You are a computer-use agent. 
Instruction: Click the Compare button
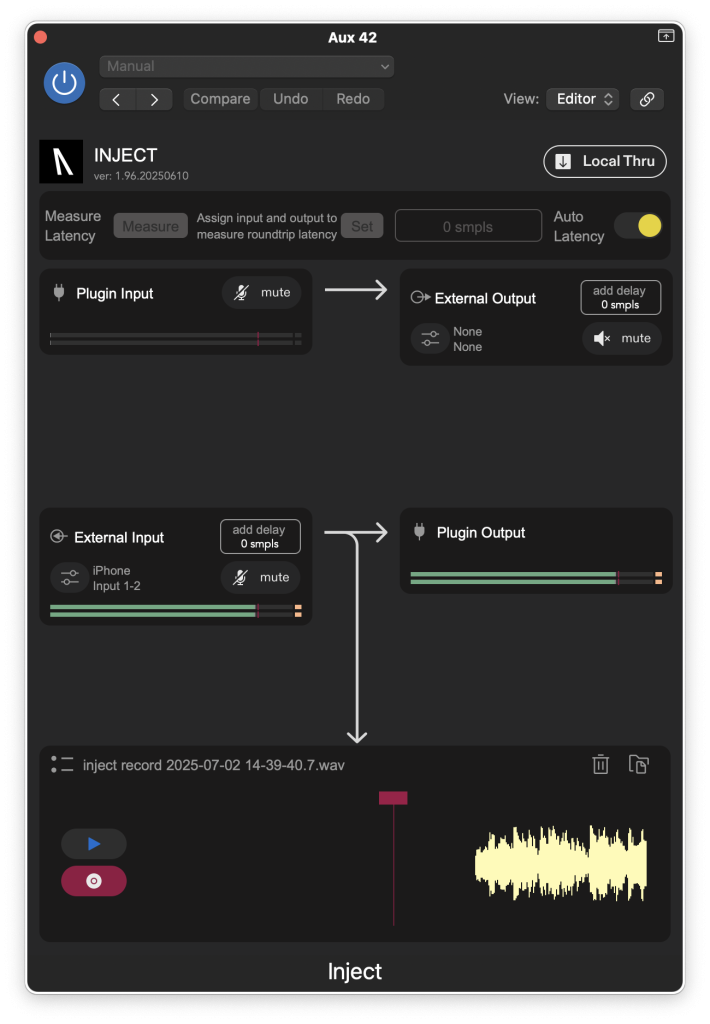(220, 99)
